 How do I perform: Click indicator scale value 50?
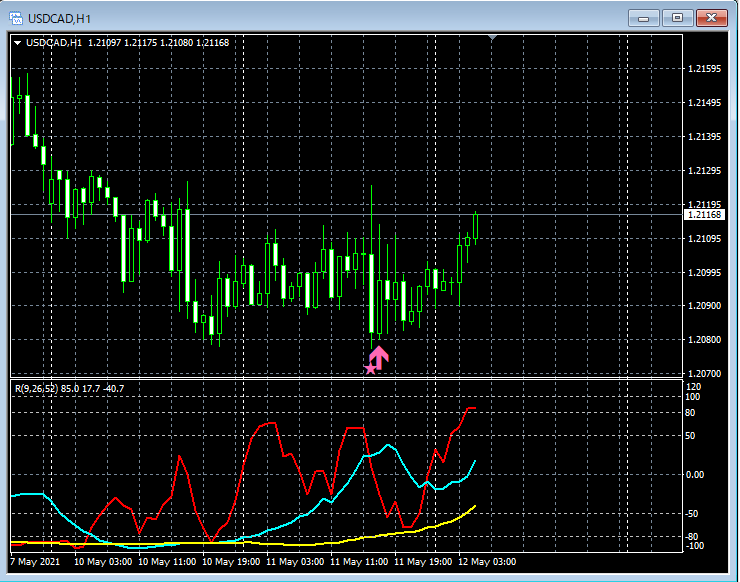coord(690,436)
